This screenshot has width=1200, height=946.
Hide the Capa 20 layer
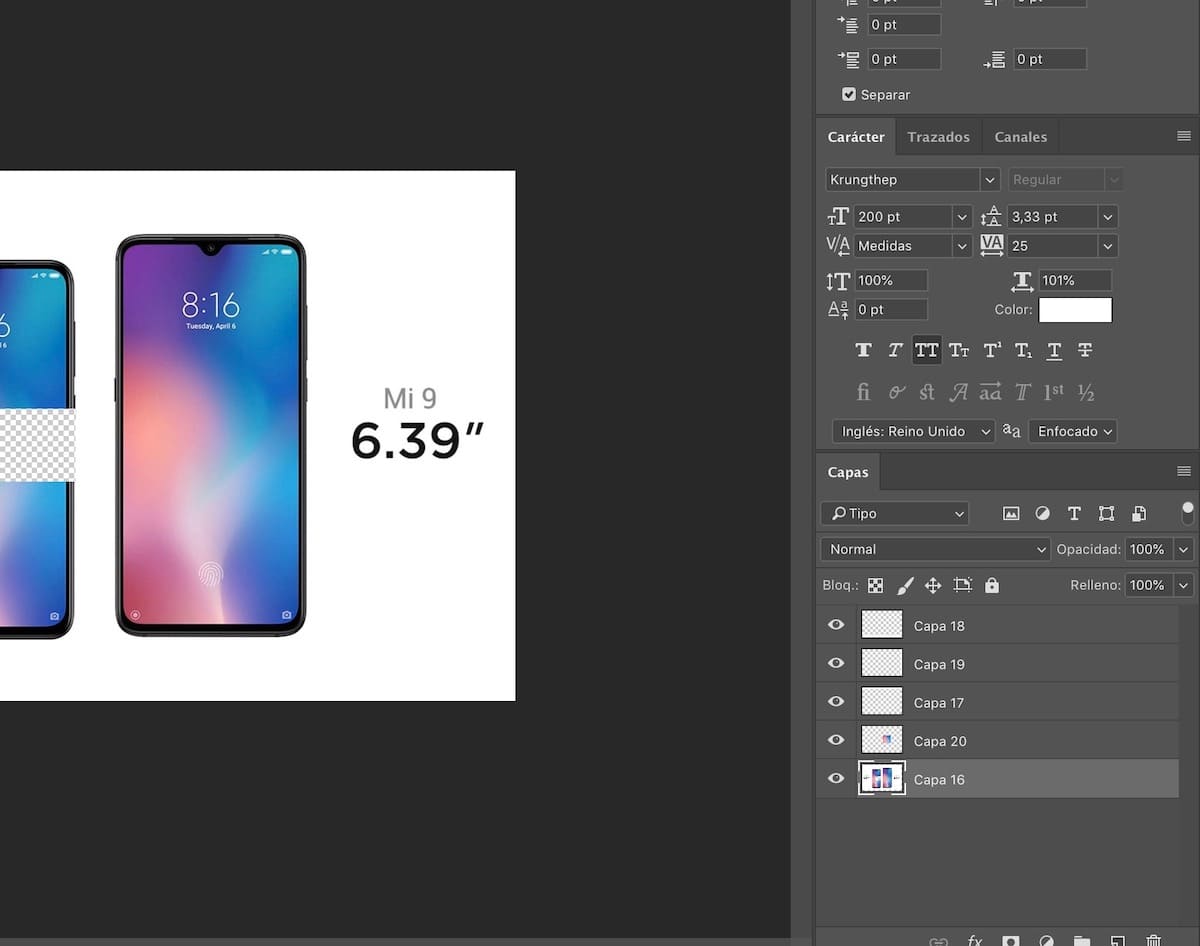click(x=836, y=741)
